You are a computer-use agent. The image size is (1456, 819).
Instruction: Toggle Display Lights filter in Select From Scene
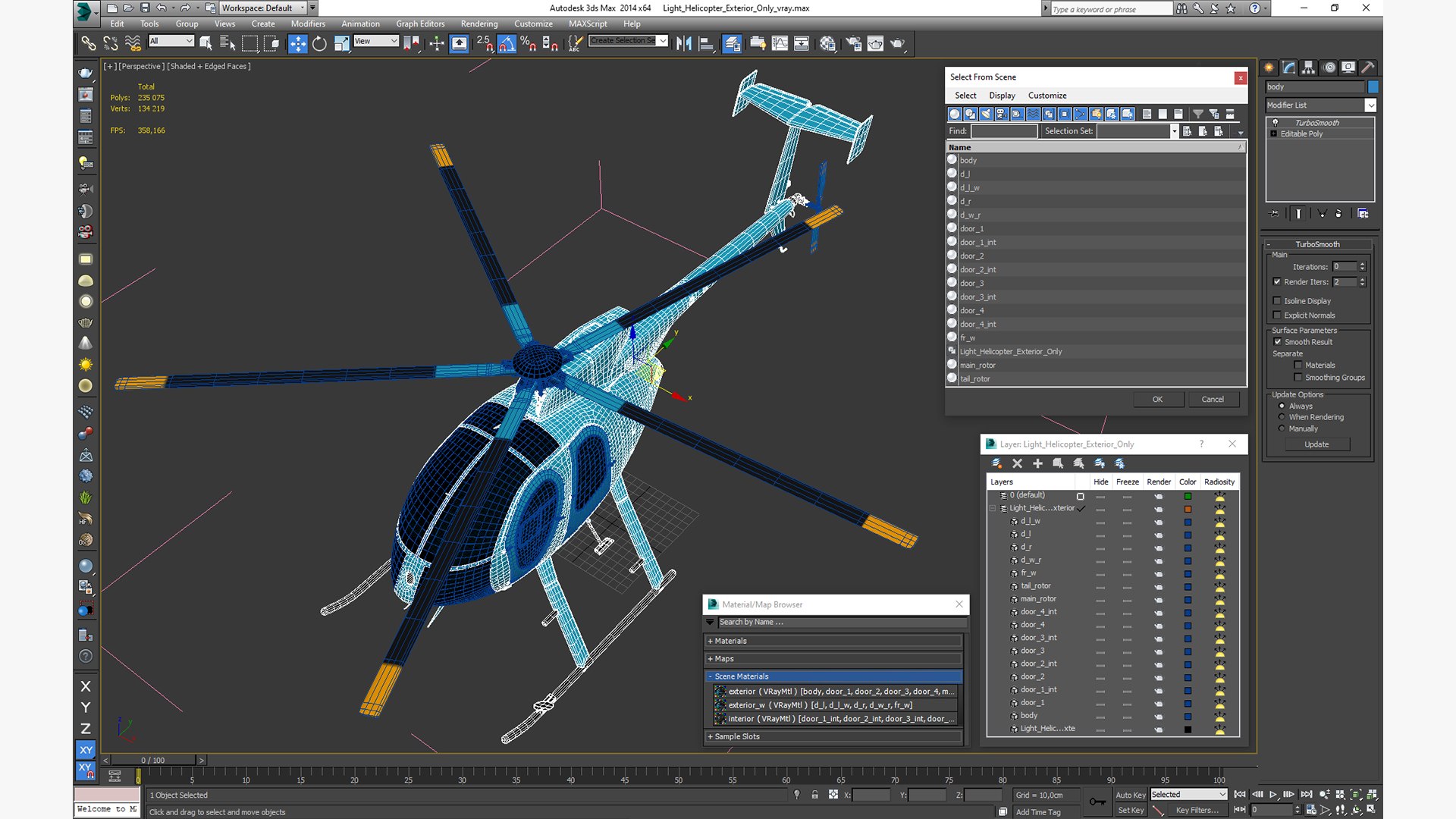(x=986, y=114)
